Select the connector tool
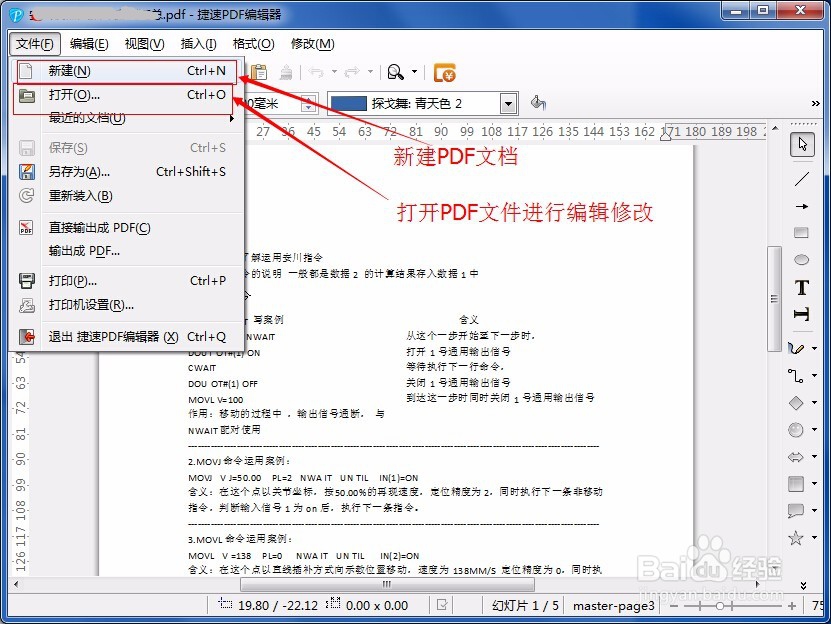 click(795, 375)
